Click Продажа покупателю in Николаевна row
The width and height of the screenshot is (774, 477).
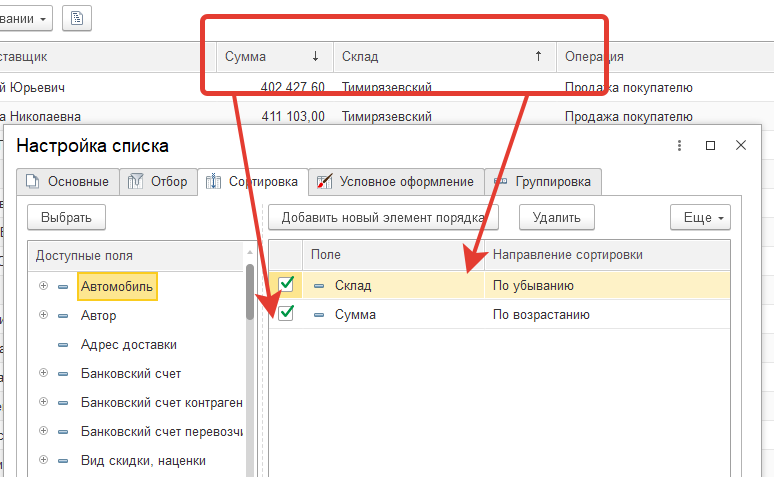(628, 117)
